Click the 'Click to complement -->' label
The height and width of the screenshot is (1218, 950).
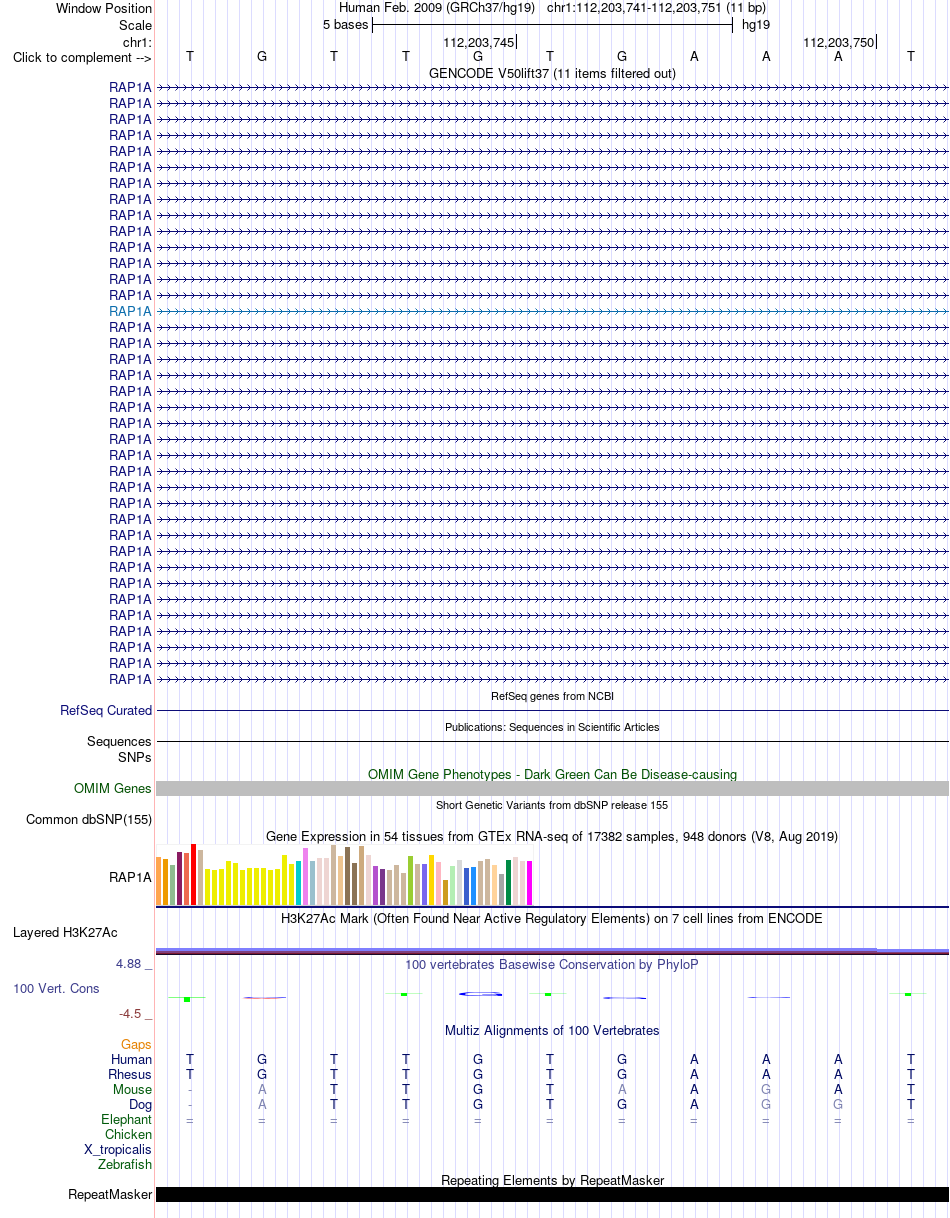point(82,57)
